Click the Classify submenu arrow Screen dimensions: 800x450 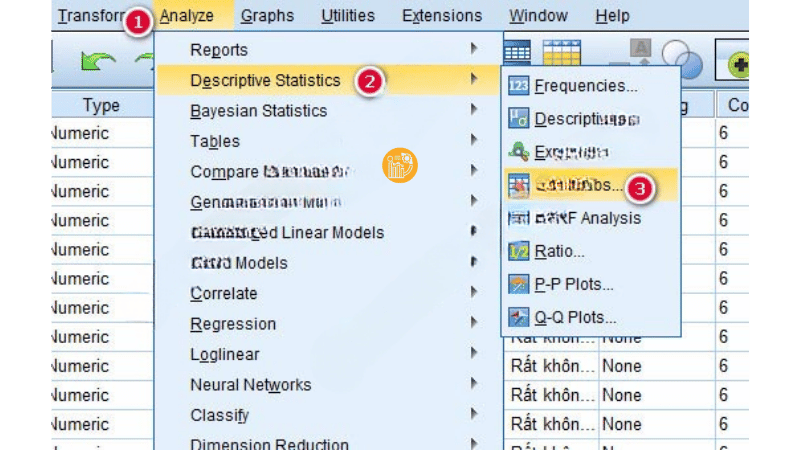tap(474, 413)
